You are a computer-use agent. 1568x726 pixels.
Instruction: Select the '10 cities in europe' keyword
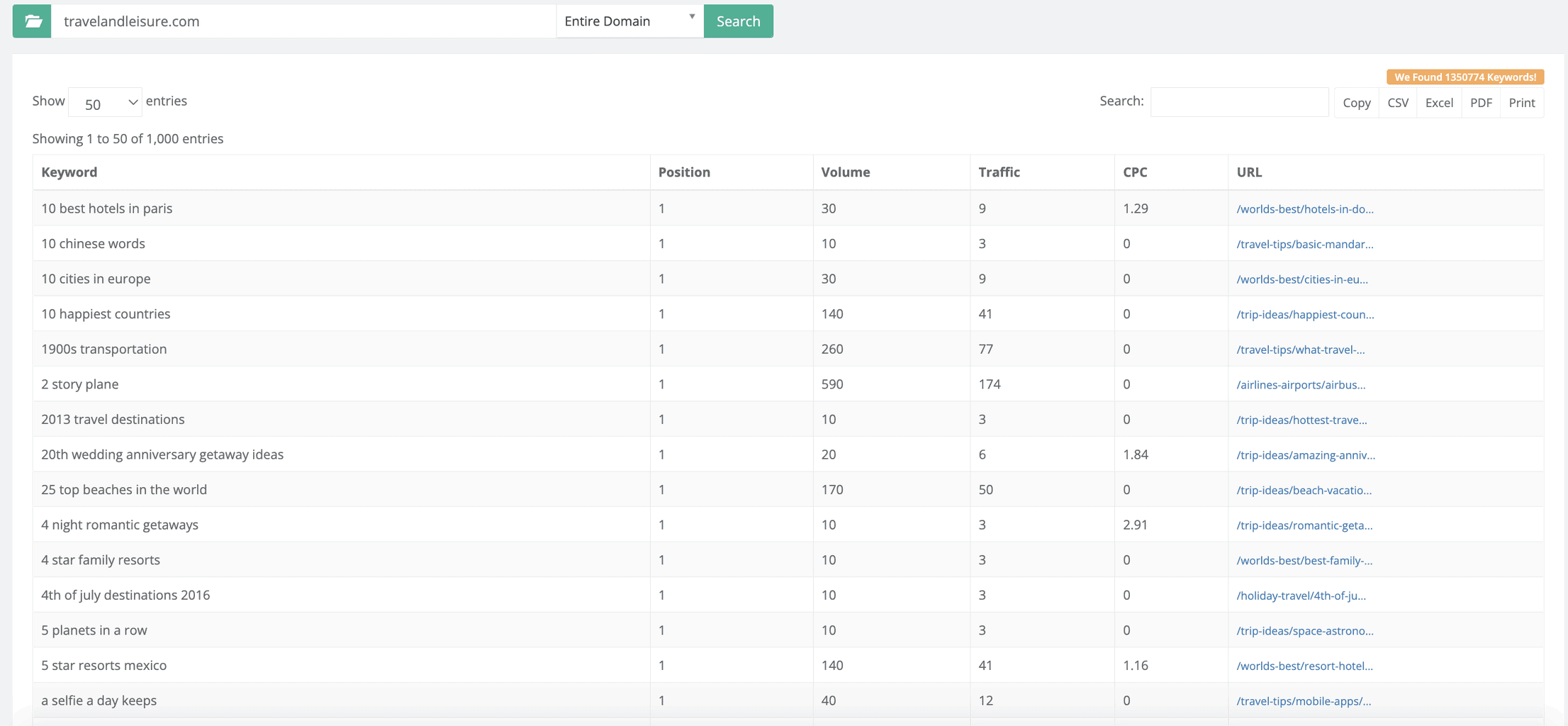pos(96,279)
